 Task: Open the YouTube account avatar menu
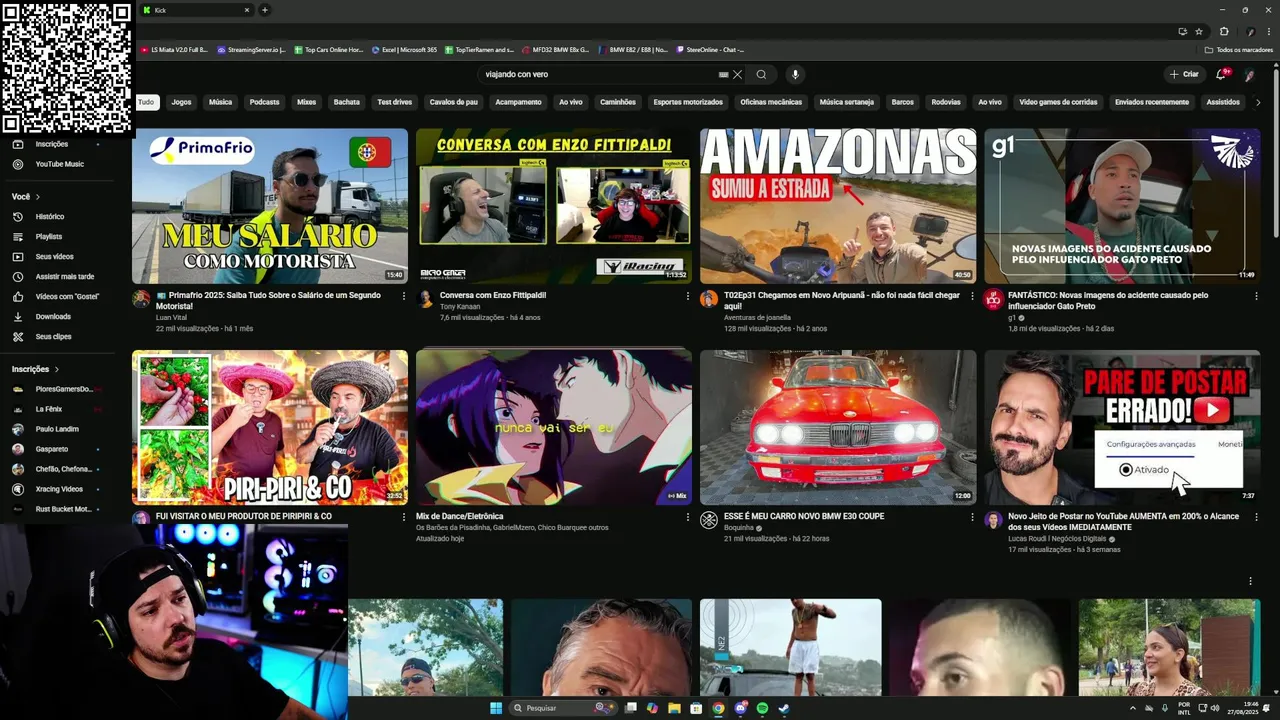pos(1249,74)
